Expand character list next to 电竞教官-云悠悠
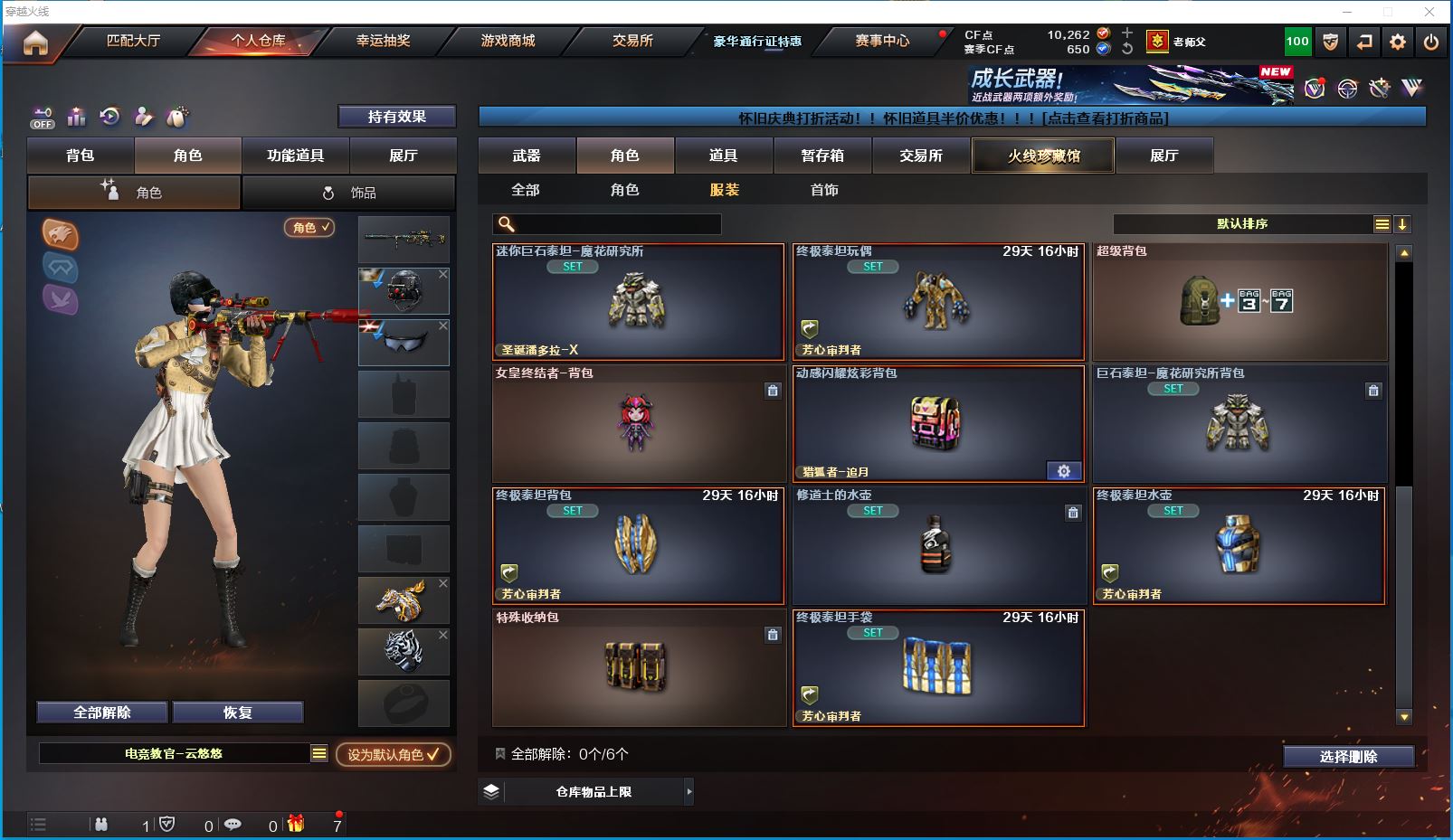The width and height of the screenshot is (1453, 840). pos(319,753)
